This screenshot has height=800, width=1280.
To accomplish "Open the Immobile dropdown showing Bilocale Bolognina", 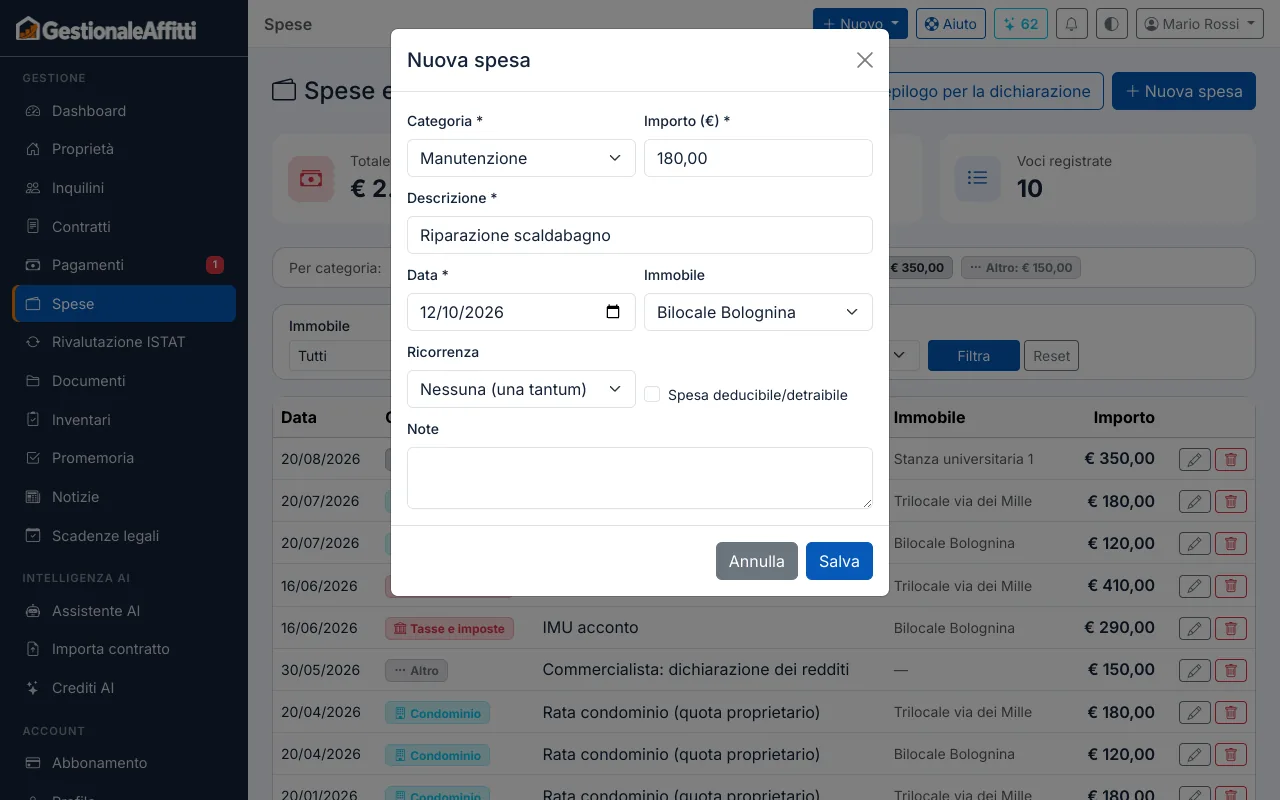I will click(x=758, y=312).
